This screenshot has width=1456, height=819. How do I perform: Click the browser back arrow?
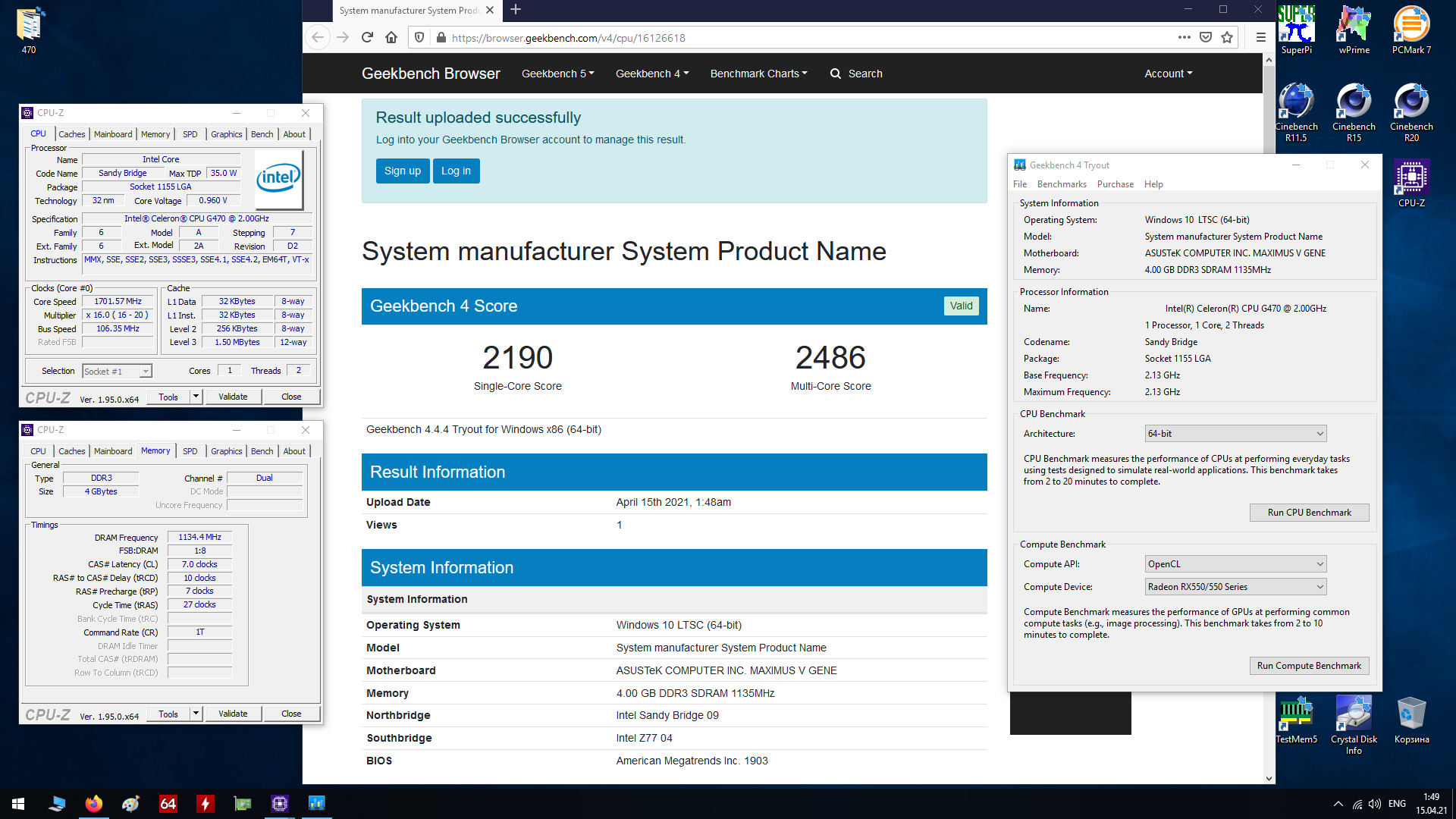pyautogui.click(x=318, y=37)
